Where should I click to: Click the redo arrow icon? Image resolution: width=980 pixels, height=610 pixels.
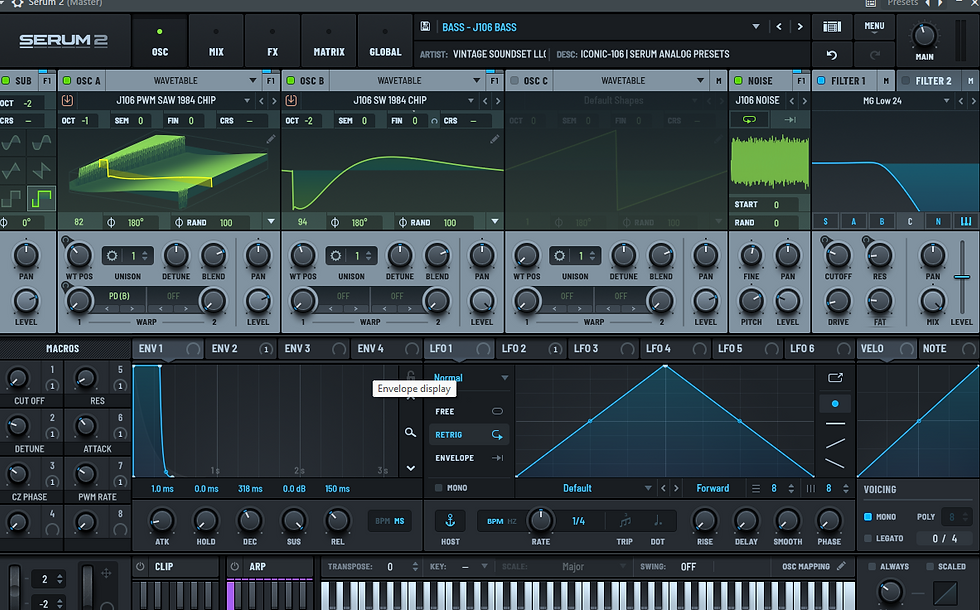(874, 55)
